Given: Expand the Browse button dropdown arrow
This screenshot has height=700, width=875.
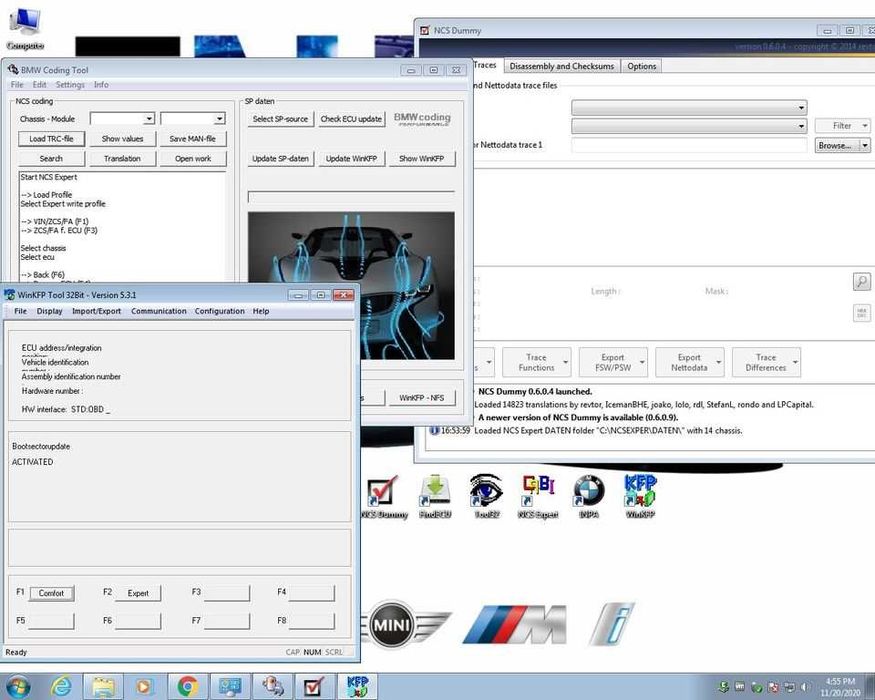Looking at the screenshot, I should [x=865, y=145].
